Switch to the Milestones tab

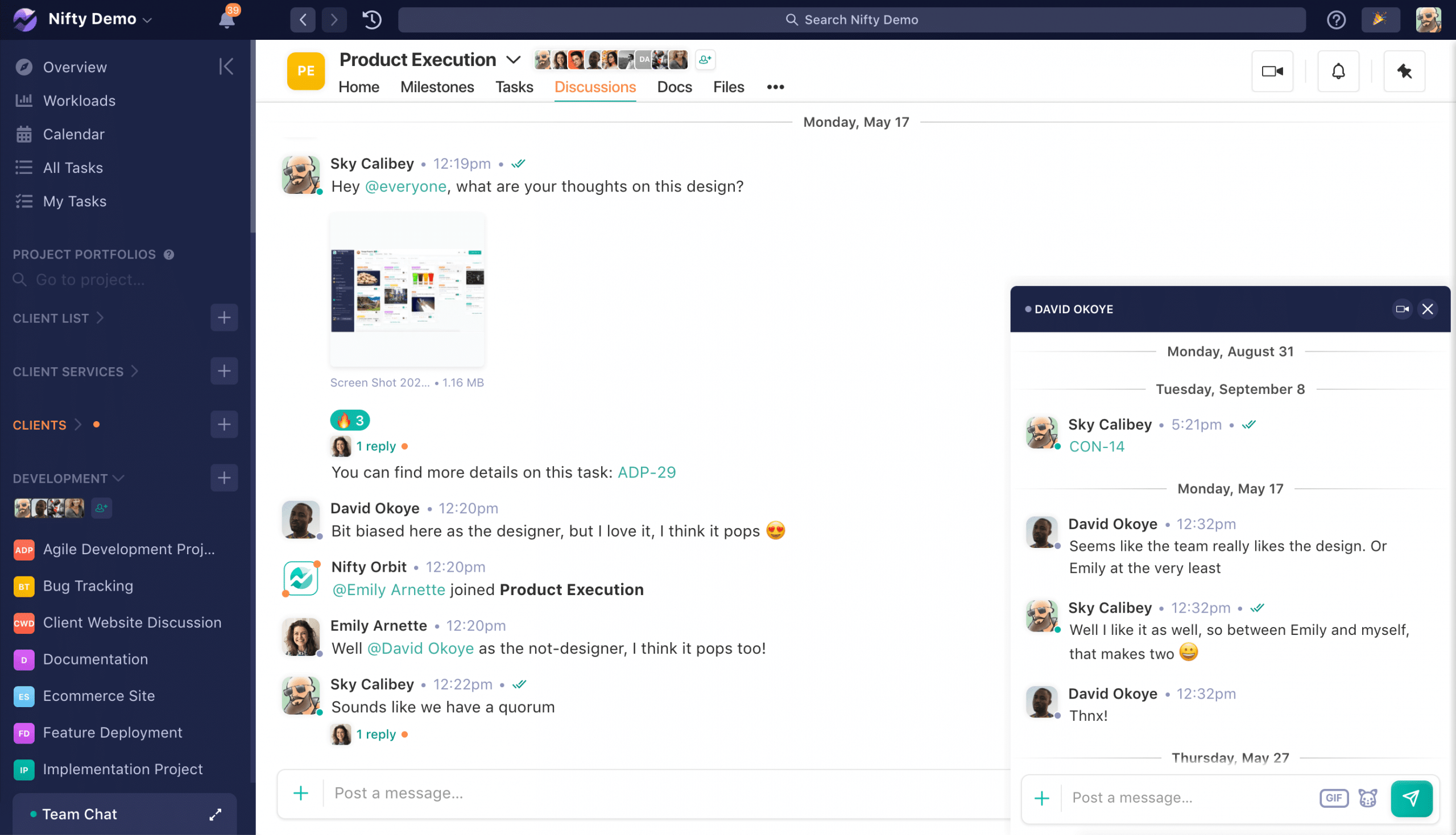[438, 86]
